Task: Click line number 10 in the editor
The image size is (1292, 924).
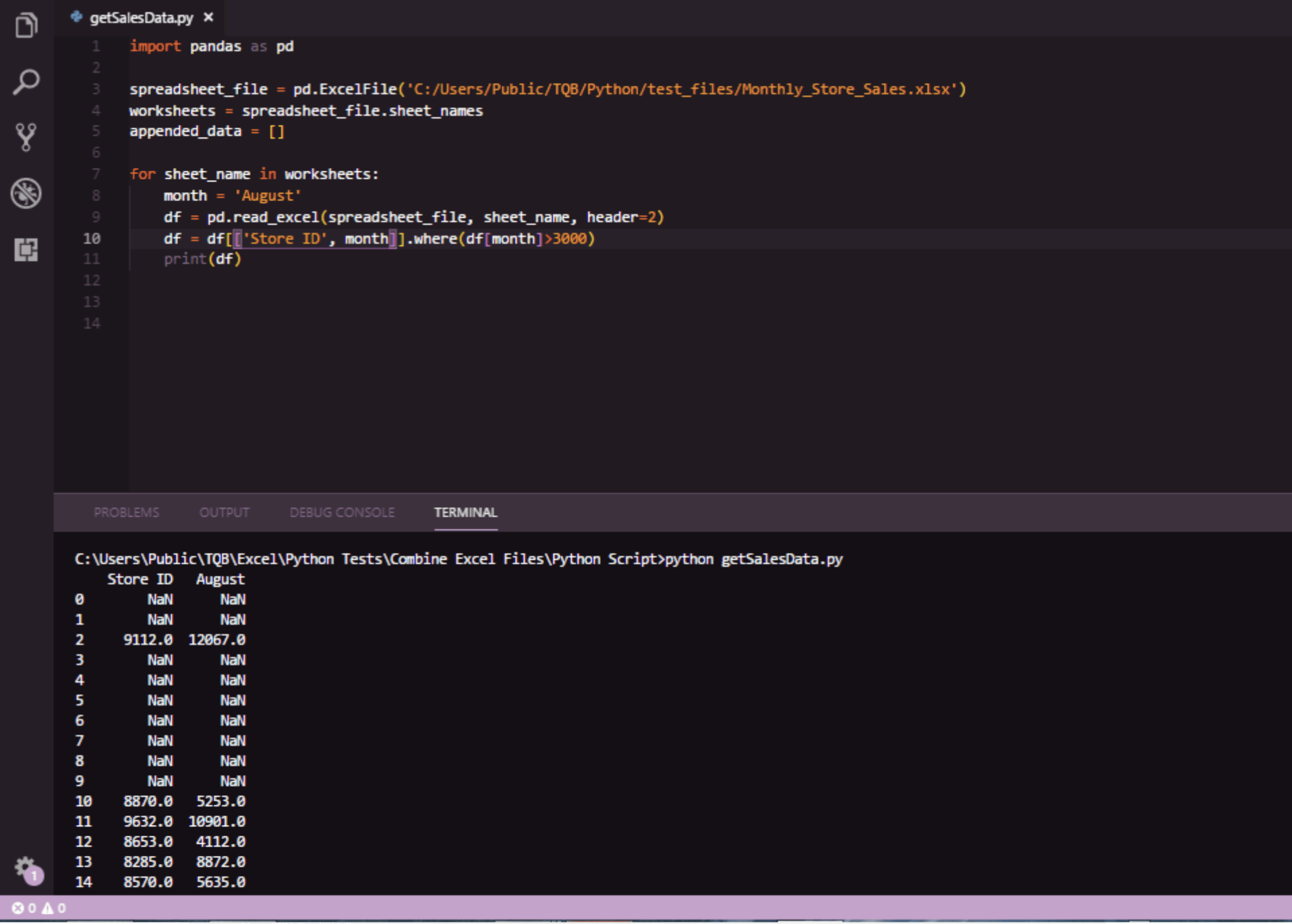Action: [92, 238]
